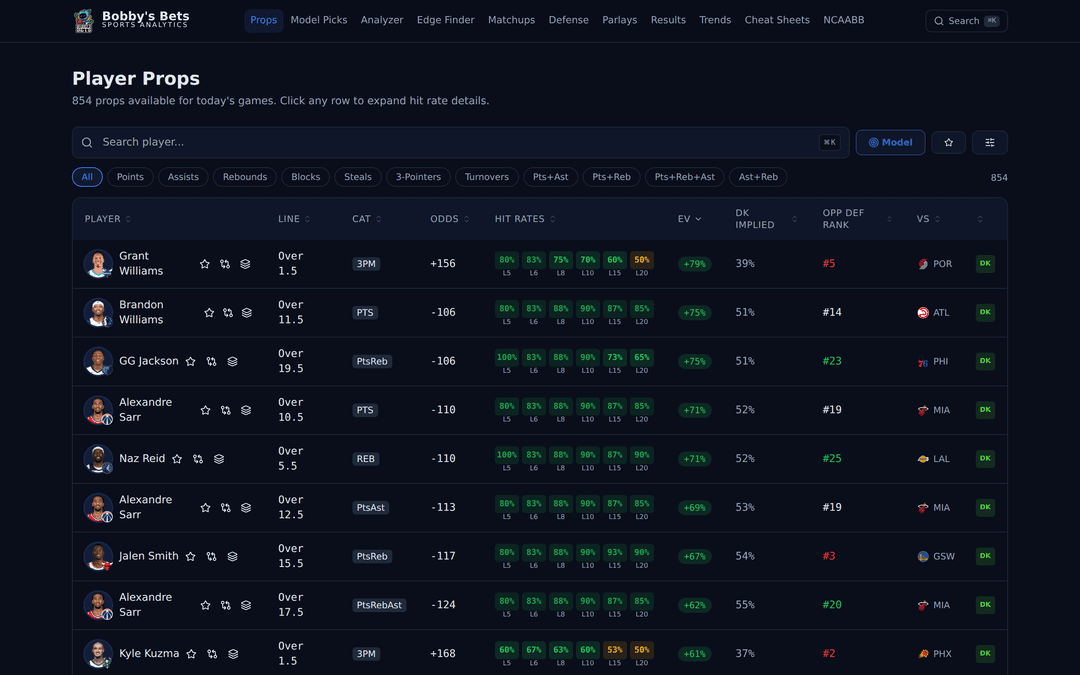The width and height of the screenshot is (1080, 675).
Task: Sort table by PLAYER column
Action: click(108, 219)
